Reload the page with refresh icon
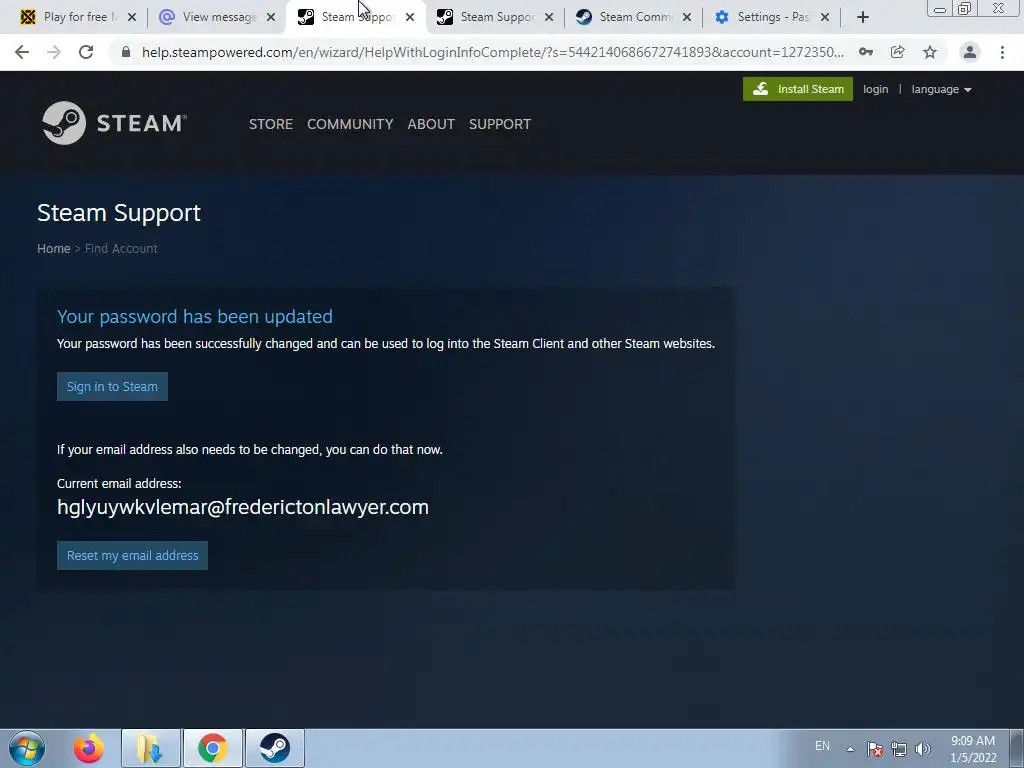Screen dimensions: 1024x768 pos(86,52)
